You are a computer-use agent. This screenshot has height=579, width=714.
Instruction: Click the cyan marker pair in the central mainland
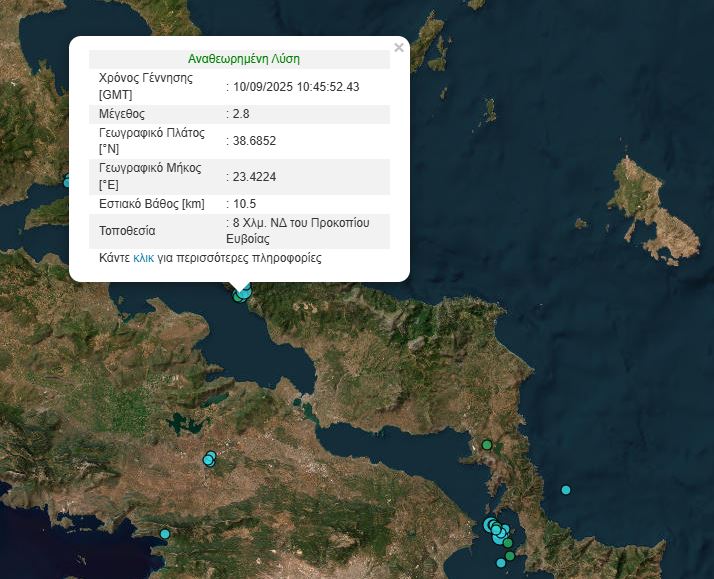coord(209,459)
